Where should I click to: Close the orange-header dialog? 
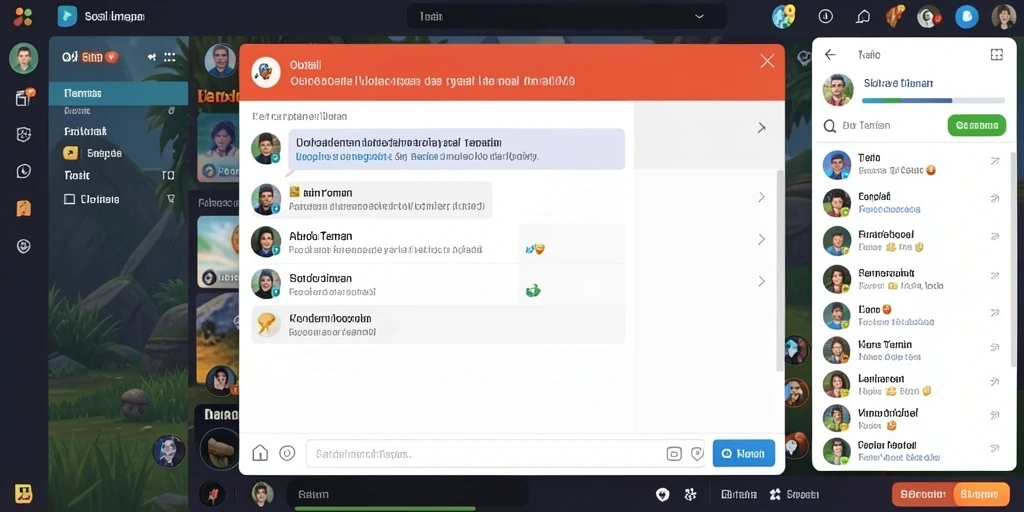tap(767, 61)
